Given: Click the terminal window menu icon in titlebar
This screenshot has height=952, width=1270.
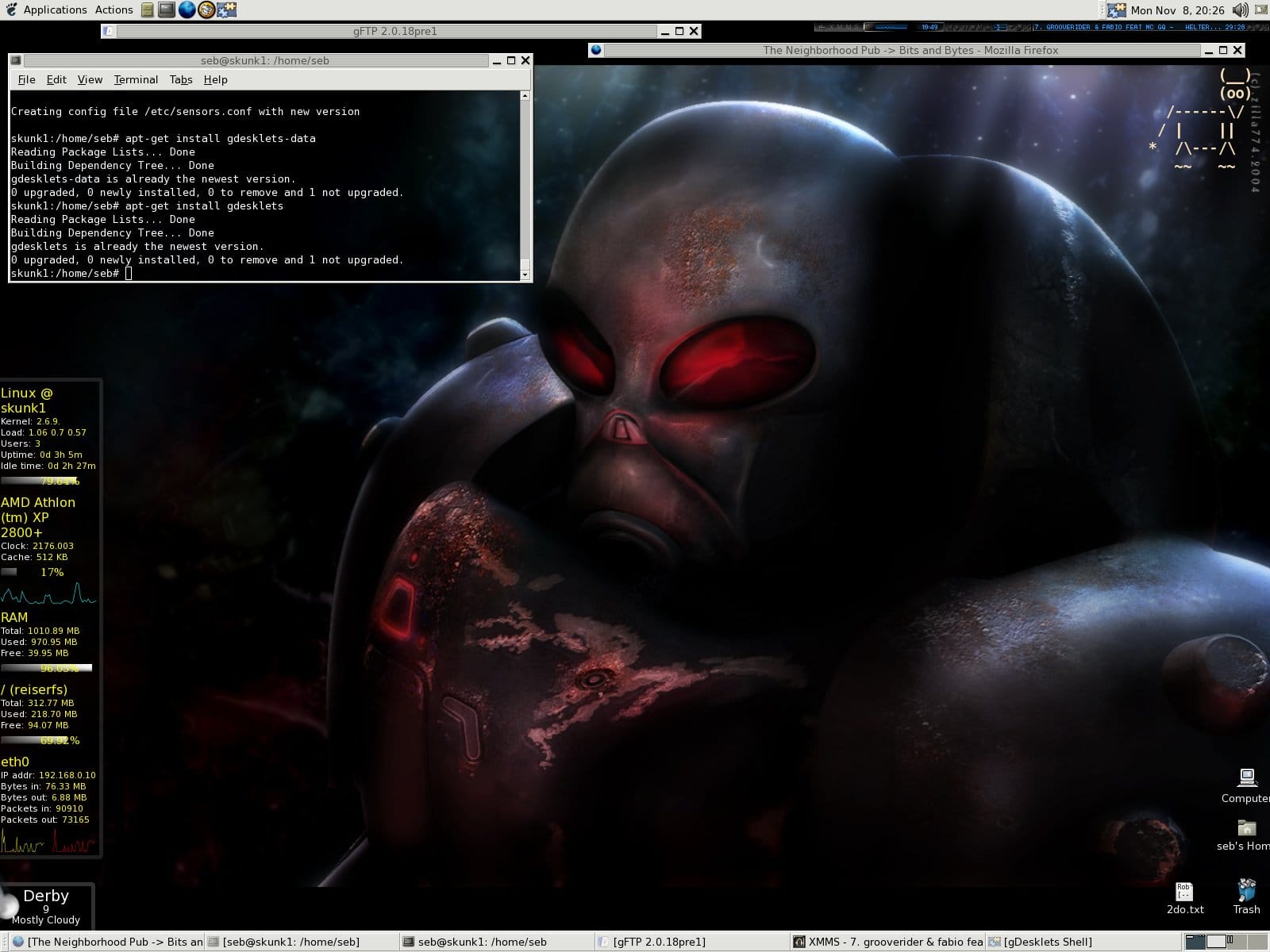Looking at the screenshot, I should [16, 60].
